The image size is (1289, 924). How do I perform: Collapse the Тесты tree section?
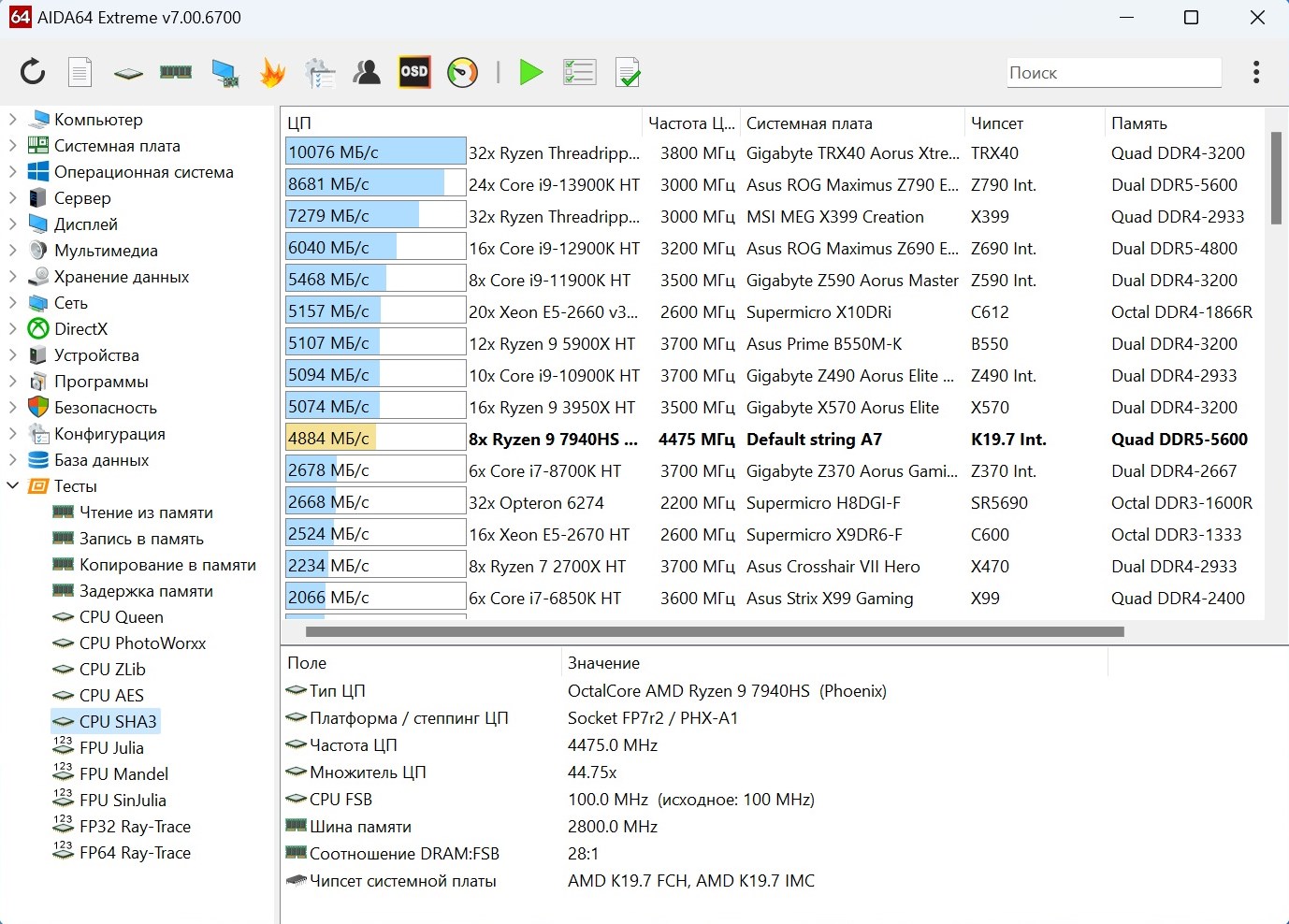click(13, 486)
